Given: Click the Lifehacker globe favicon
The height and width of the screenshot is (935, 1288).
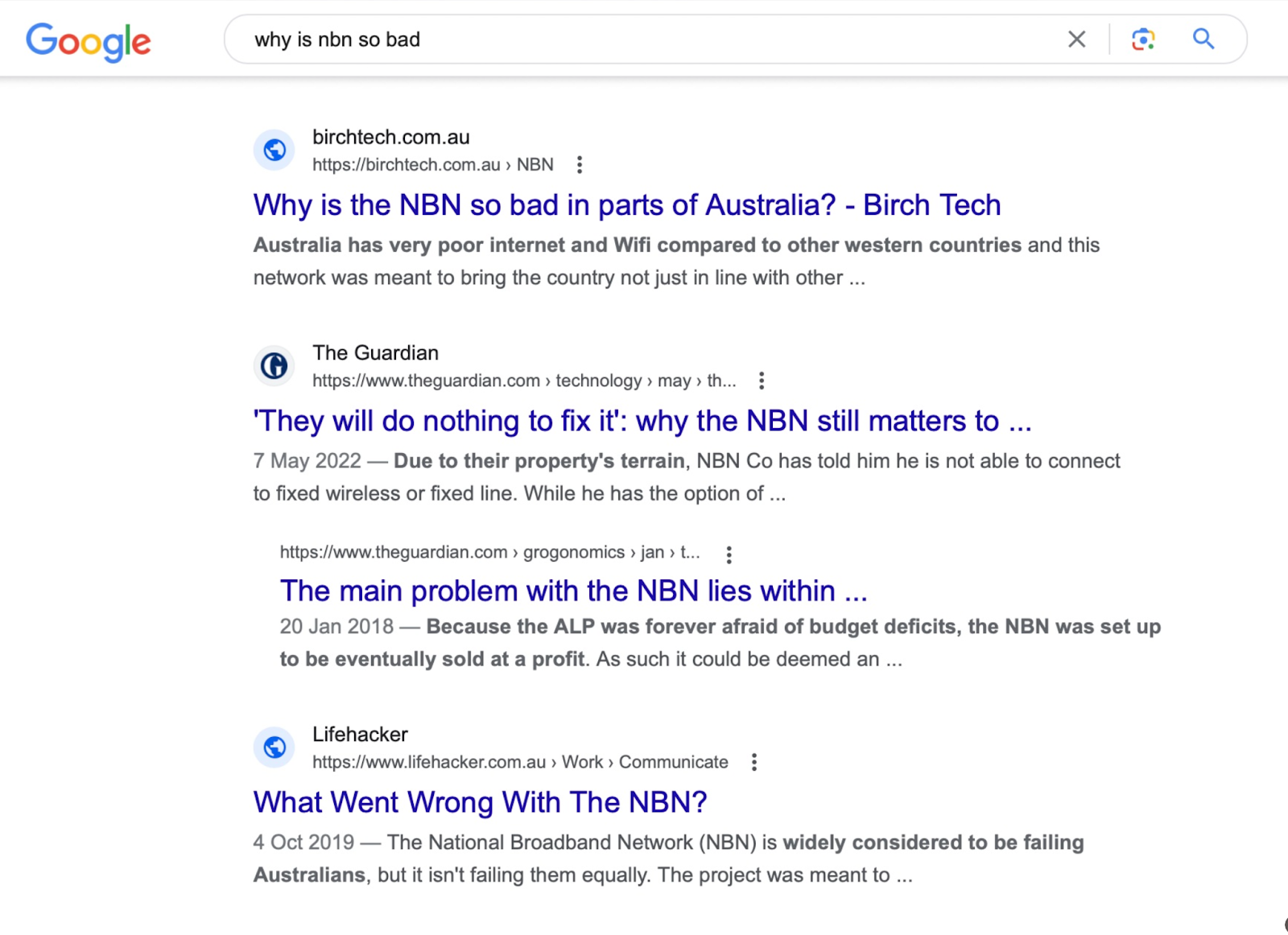Looking at the screenshot, I should (x=275, y=748).
